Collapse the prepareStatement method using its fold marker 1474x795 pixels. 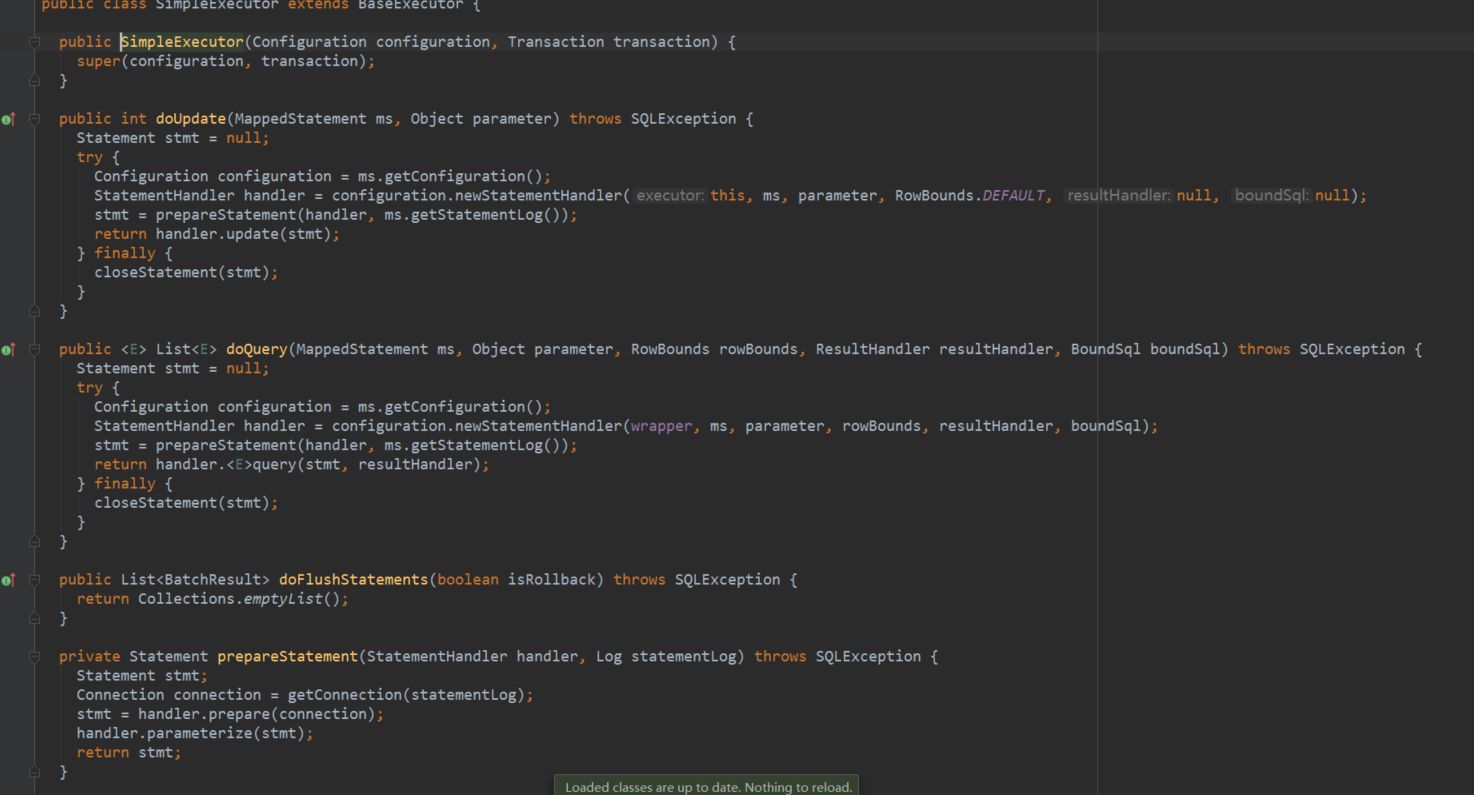[x=34, y=657]
